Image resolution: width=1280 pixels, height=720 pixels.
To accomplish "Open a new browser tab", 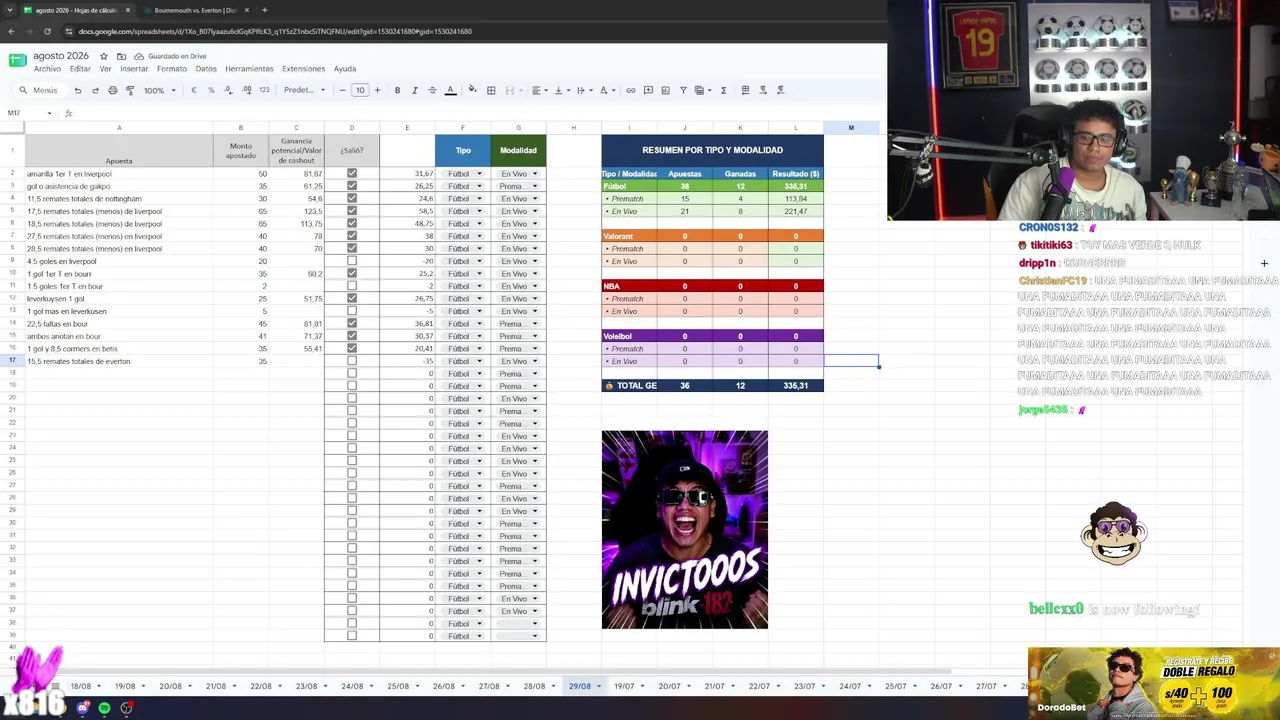I will coord(264,10).
